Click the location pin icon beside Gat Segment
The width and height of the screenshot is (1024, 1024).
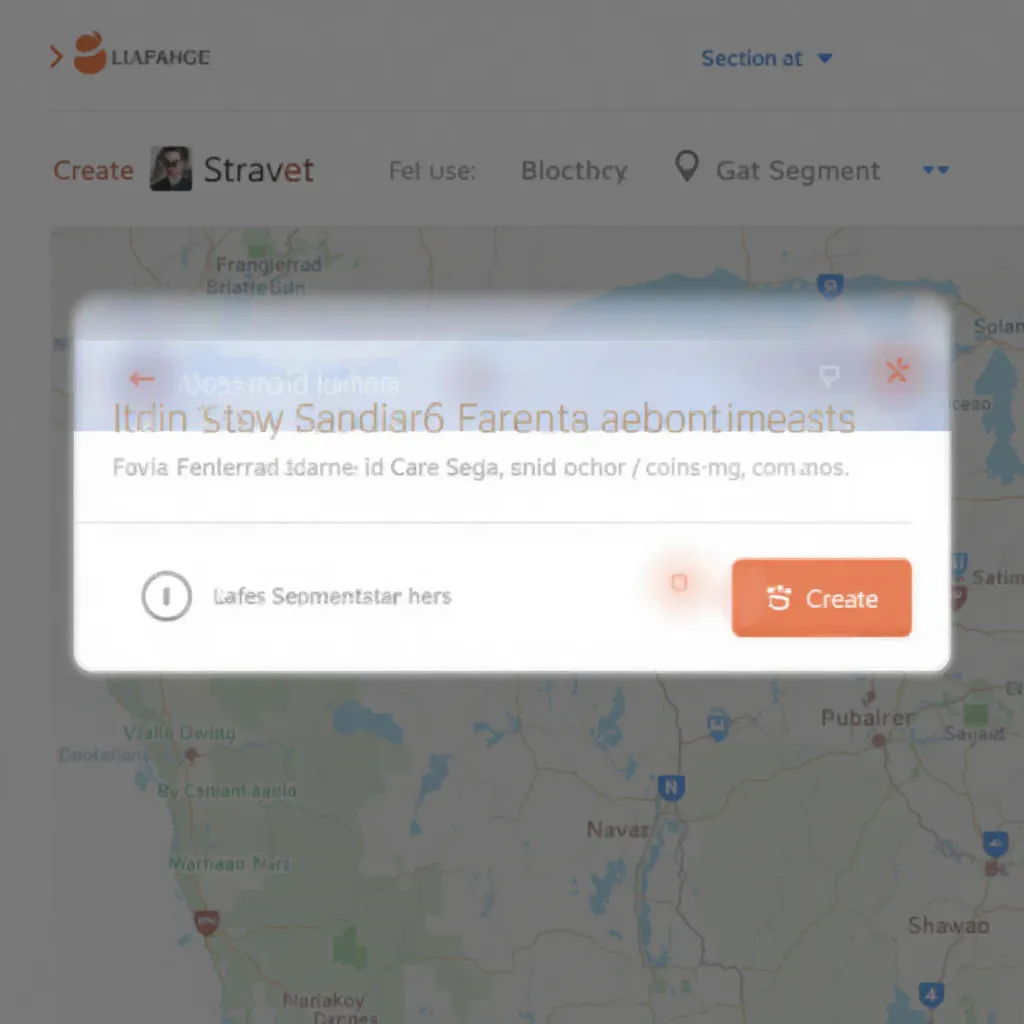click(686, 167)
